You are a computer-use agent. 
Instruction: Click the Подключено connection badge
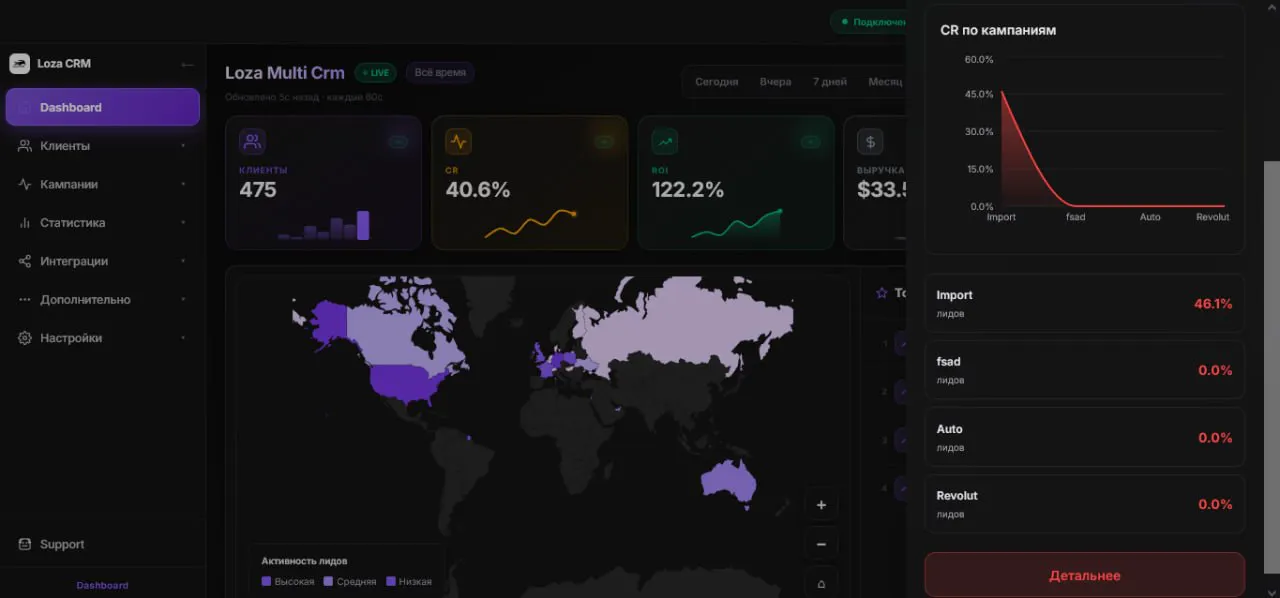click(869, 21)
